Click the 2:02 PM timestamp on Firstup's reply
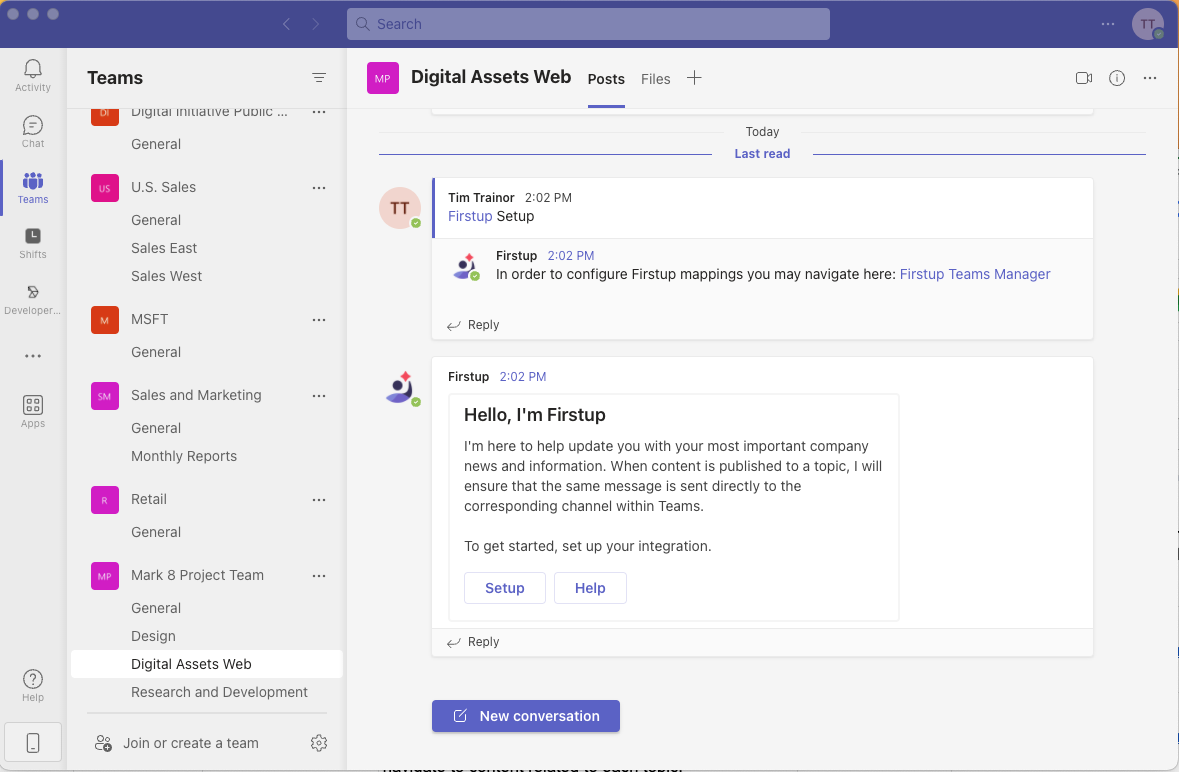Image resolution: width=1179 pixels, height=772 pixels. (x=571, y=256)
